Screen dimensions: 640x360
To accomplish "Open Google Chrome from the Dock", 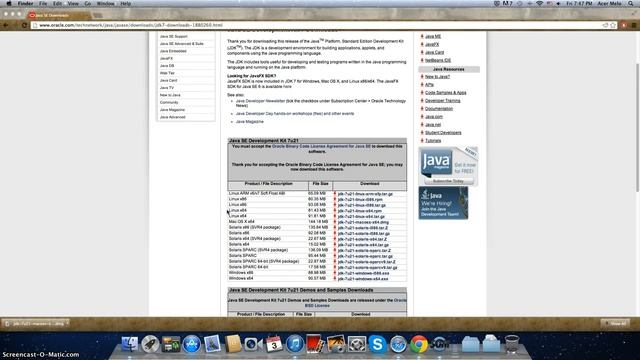I will coord(419,344).
